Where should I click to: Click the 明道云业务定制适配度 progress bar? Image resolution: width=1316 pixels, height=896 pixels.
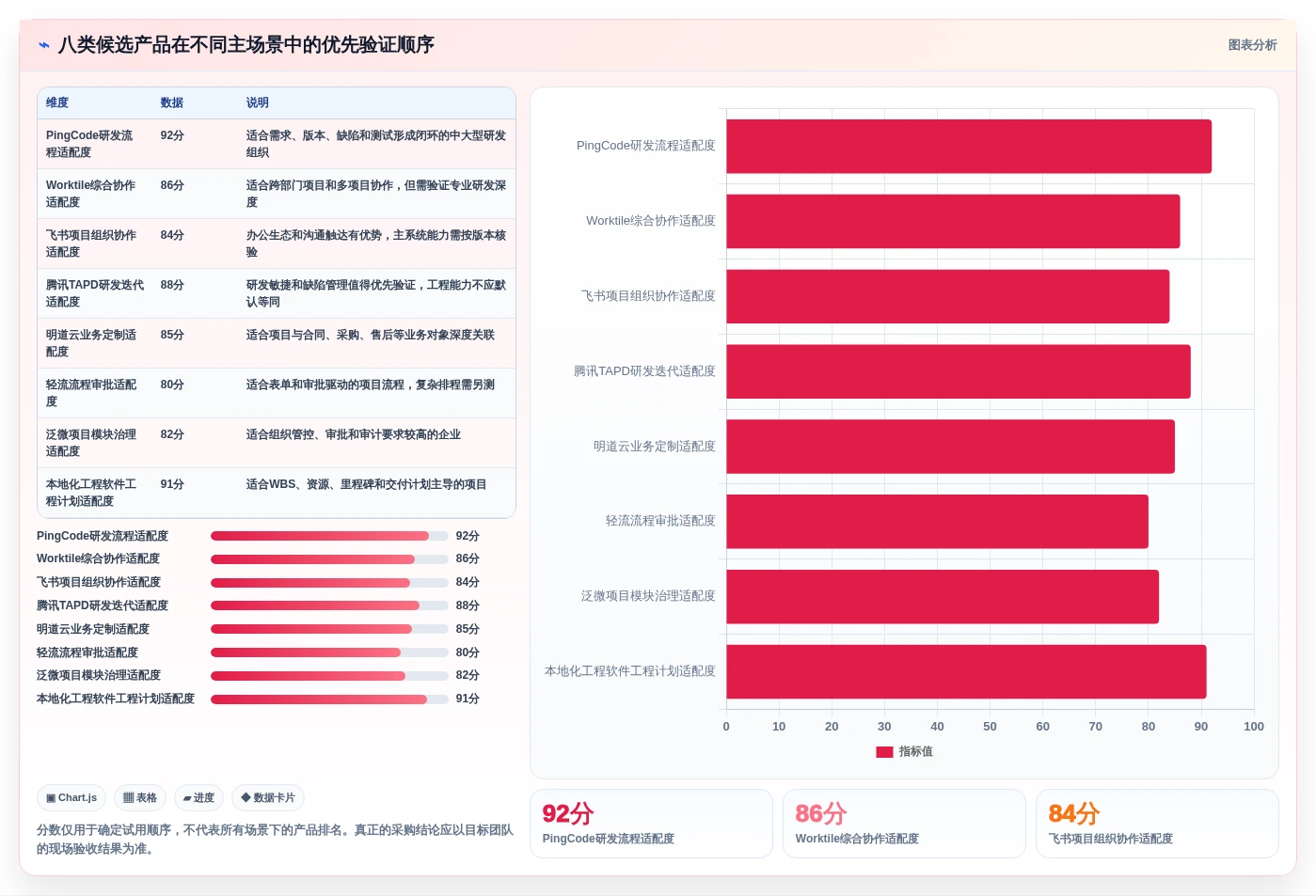(329, 629)
